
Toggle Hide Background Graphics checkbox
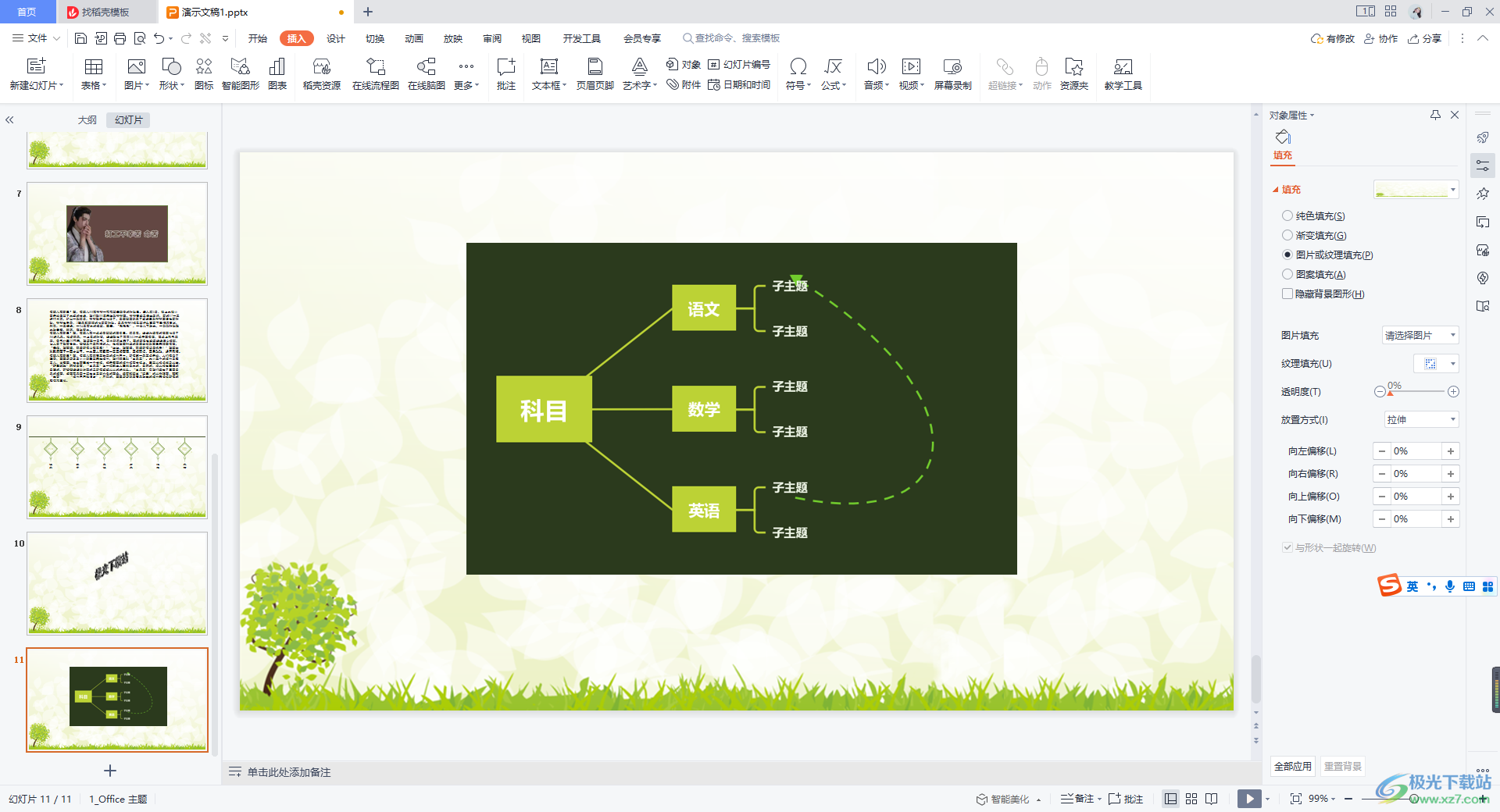(1287, 294)
